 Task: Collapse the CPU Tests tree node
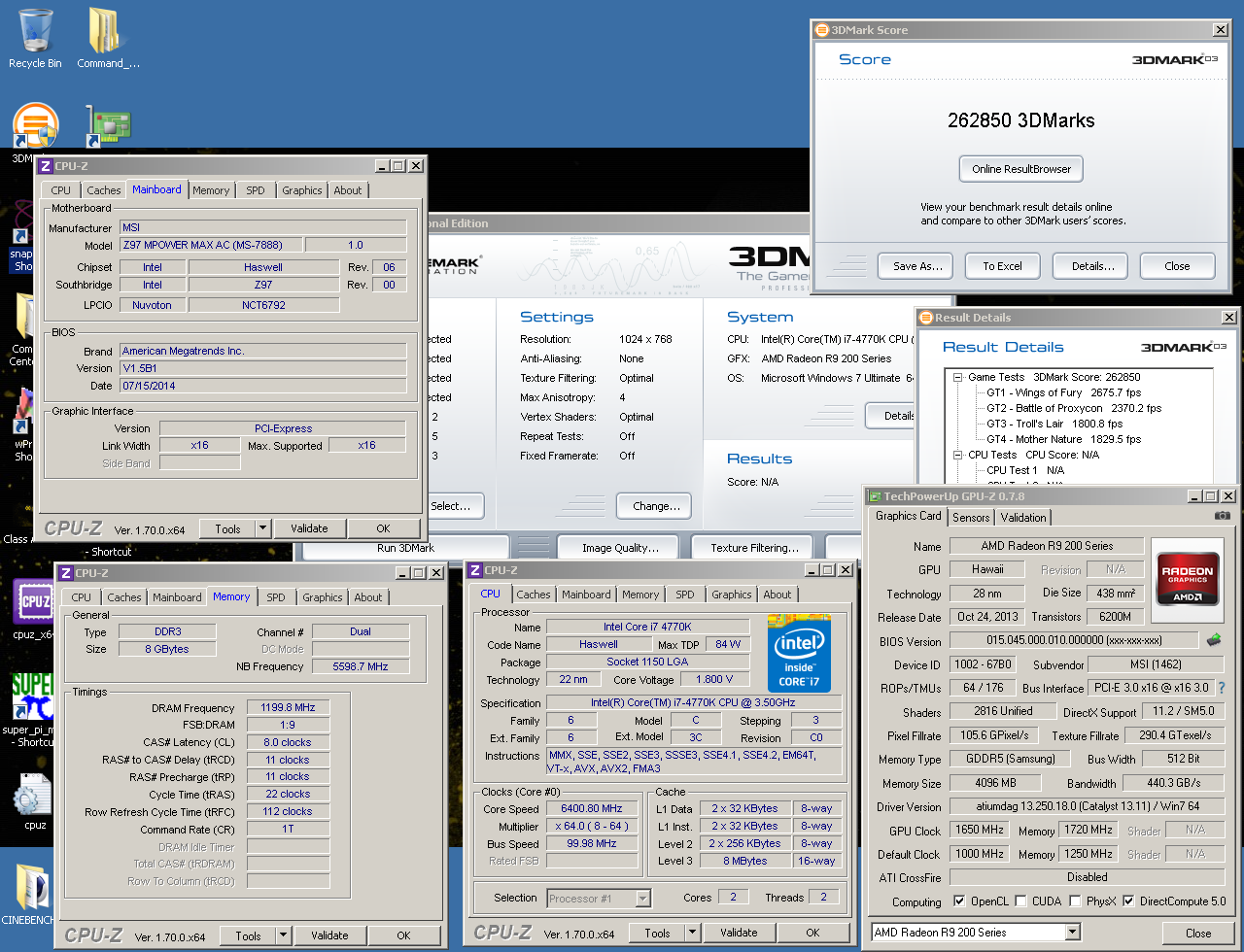(957, 455)
